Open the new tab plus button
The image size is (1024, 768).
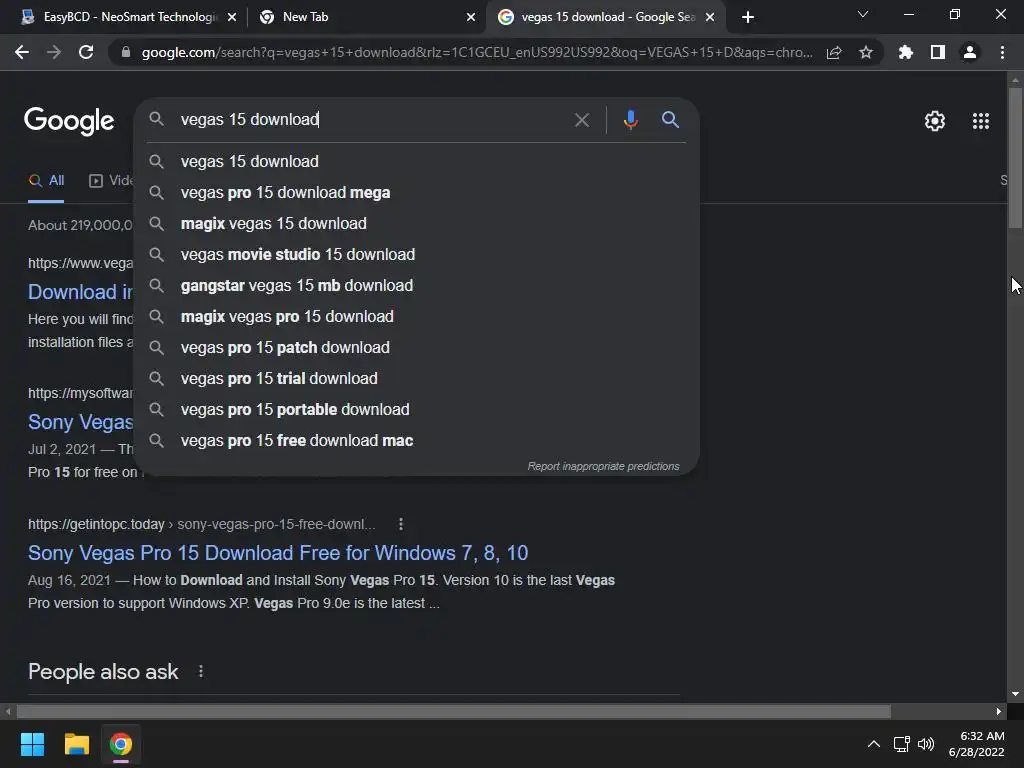tap(748, 17)
